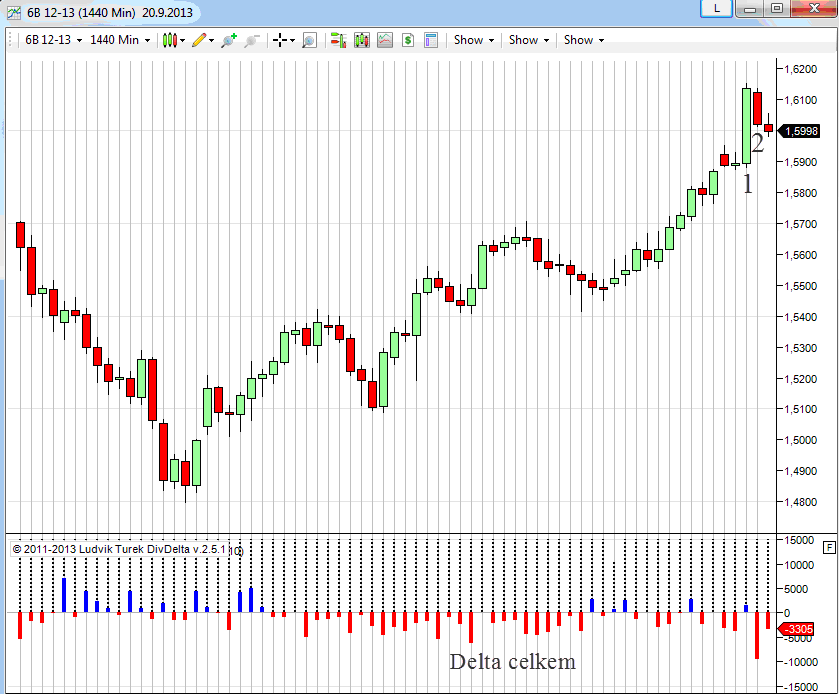Screen dimensions: 839x694
Task: Click the 1,5500 price axis label
Action: [x=800, y=286]
